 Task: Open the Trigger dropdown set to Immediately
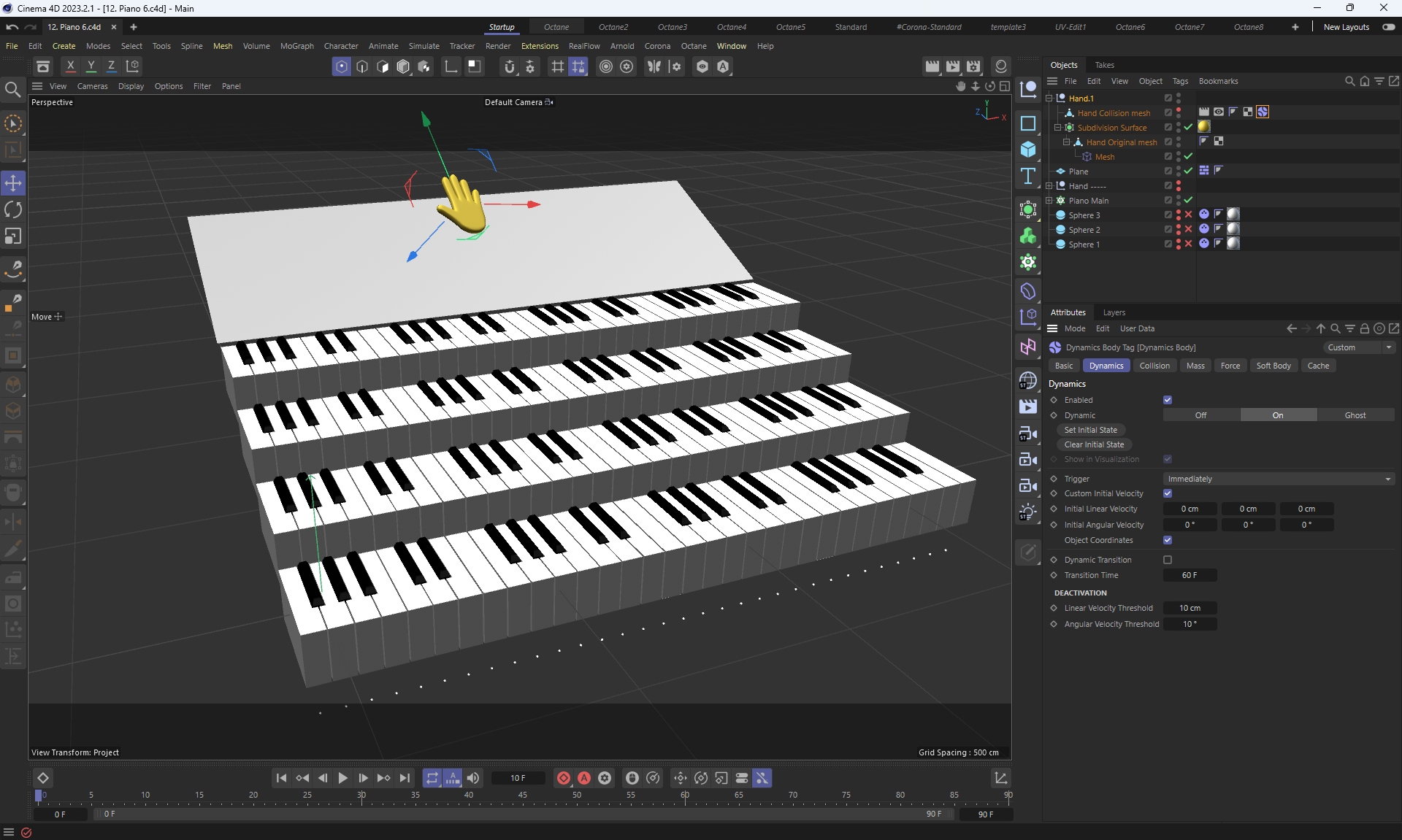coord(1278,479)
